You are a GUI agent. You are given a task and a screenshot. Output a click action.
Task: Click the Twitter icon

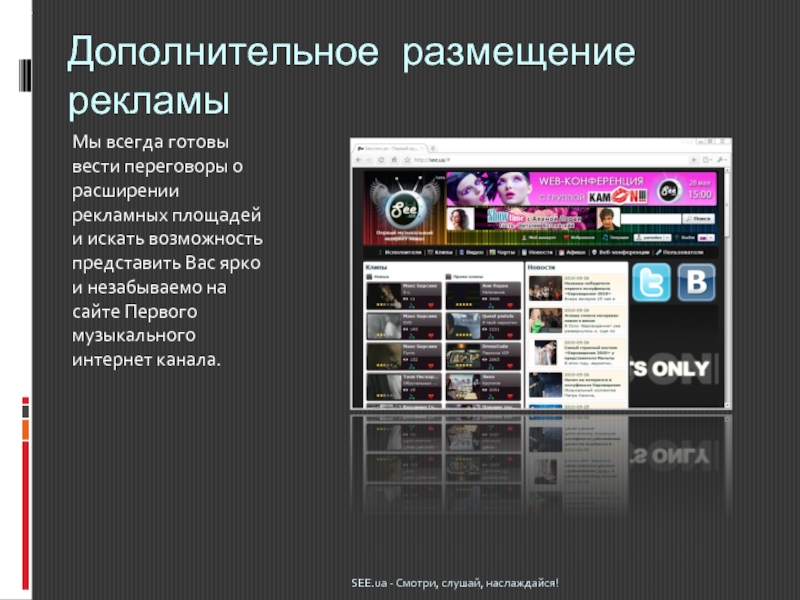coord(651,282)
